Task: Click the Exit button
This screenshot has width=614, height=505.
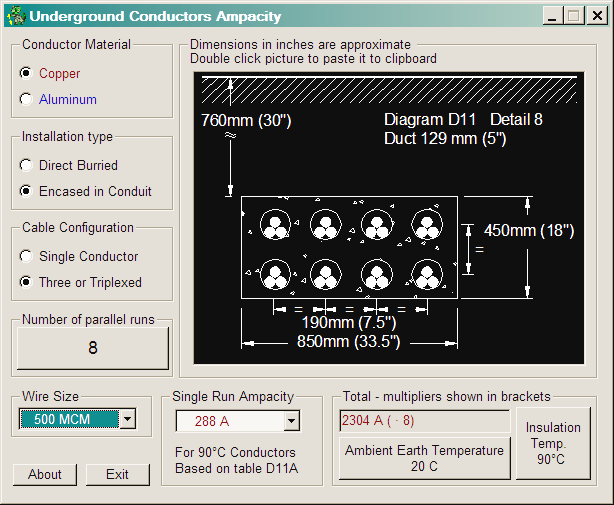Action: [118, 474]
